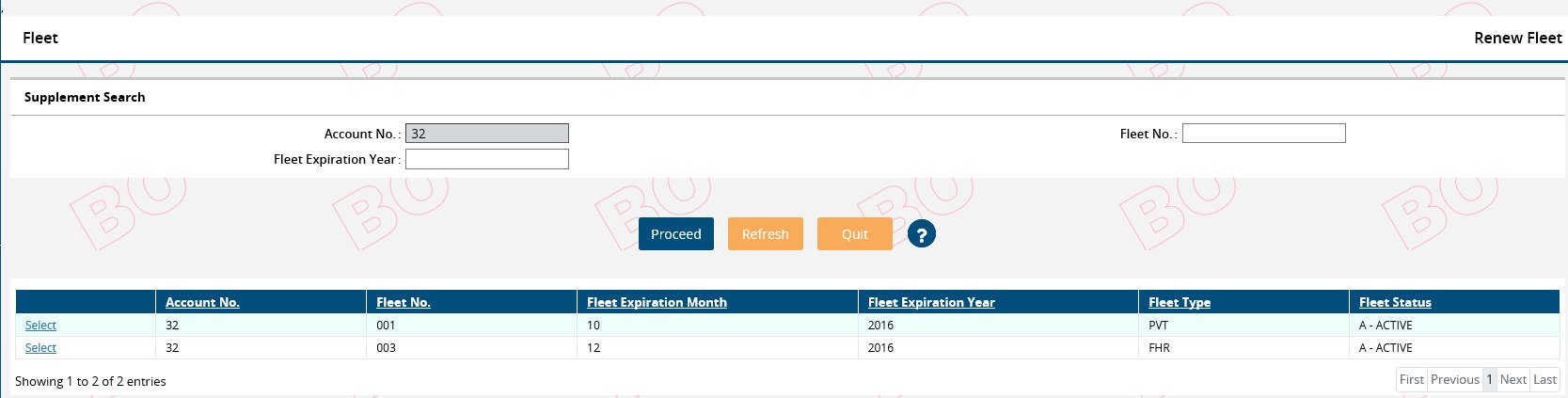Sort by Fleet Expiration Year header
This screenshot has width=1568, height=398.
tap(931, 302)
